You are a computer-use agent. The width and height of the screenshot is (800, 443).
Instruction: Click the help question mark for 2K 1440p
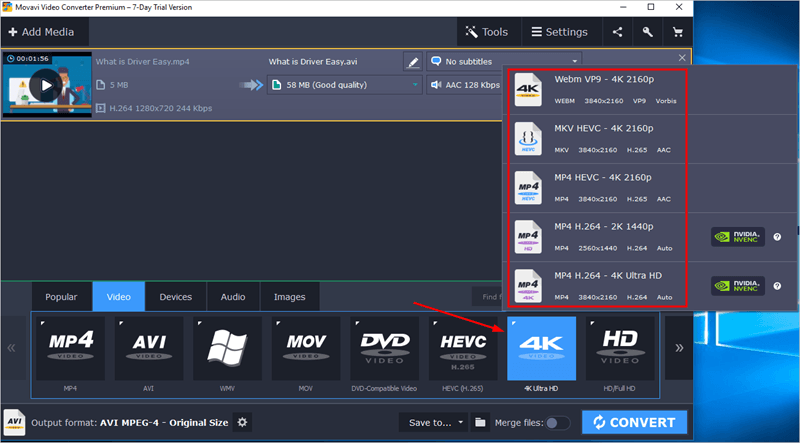pos(777,237)
